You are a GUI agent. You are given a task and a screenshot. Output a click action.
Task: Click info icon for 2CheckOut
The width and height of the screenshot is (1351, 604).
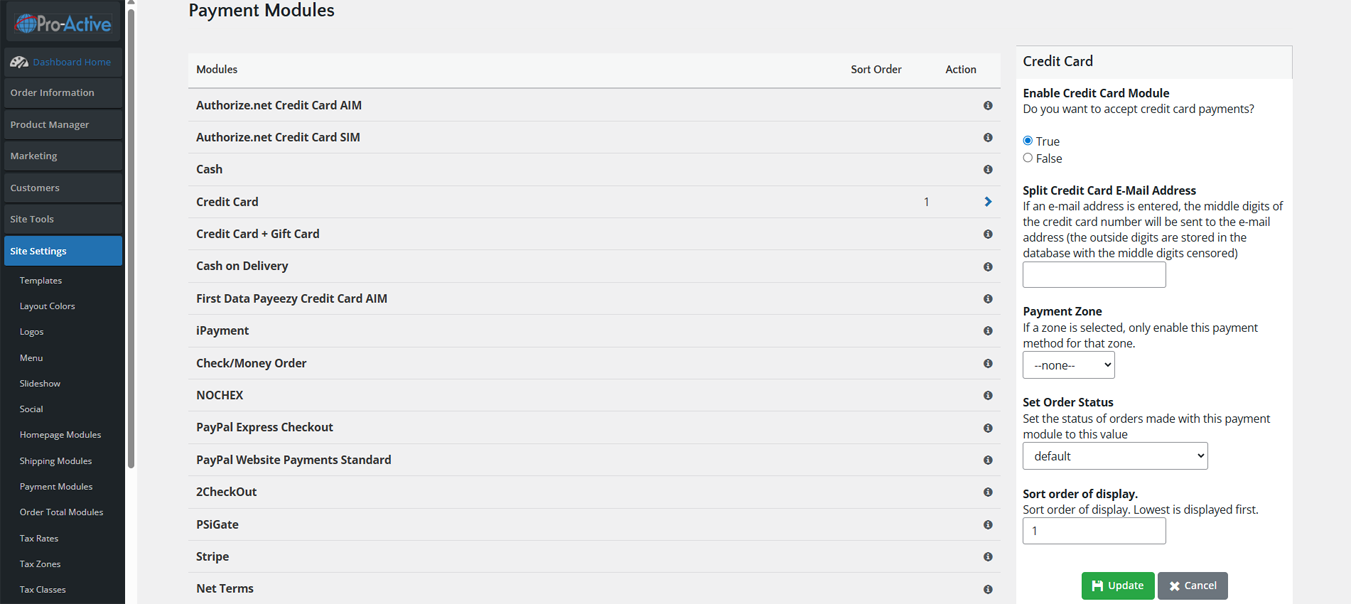pos(988,492)
